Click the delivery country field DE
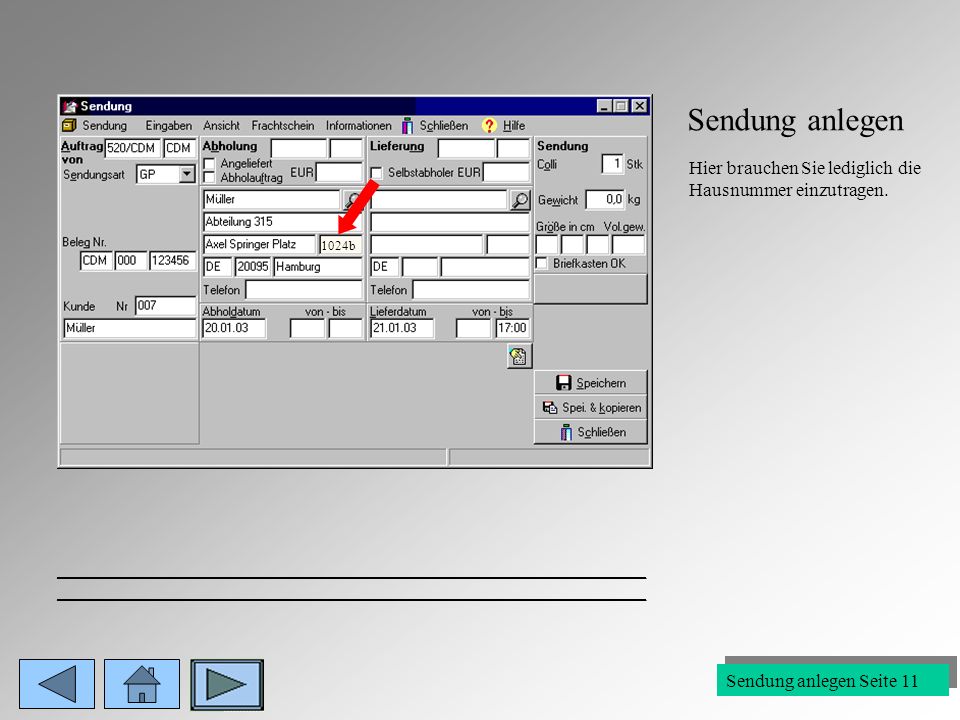Viewport: 960px width, 720px height. point(385,267)
